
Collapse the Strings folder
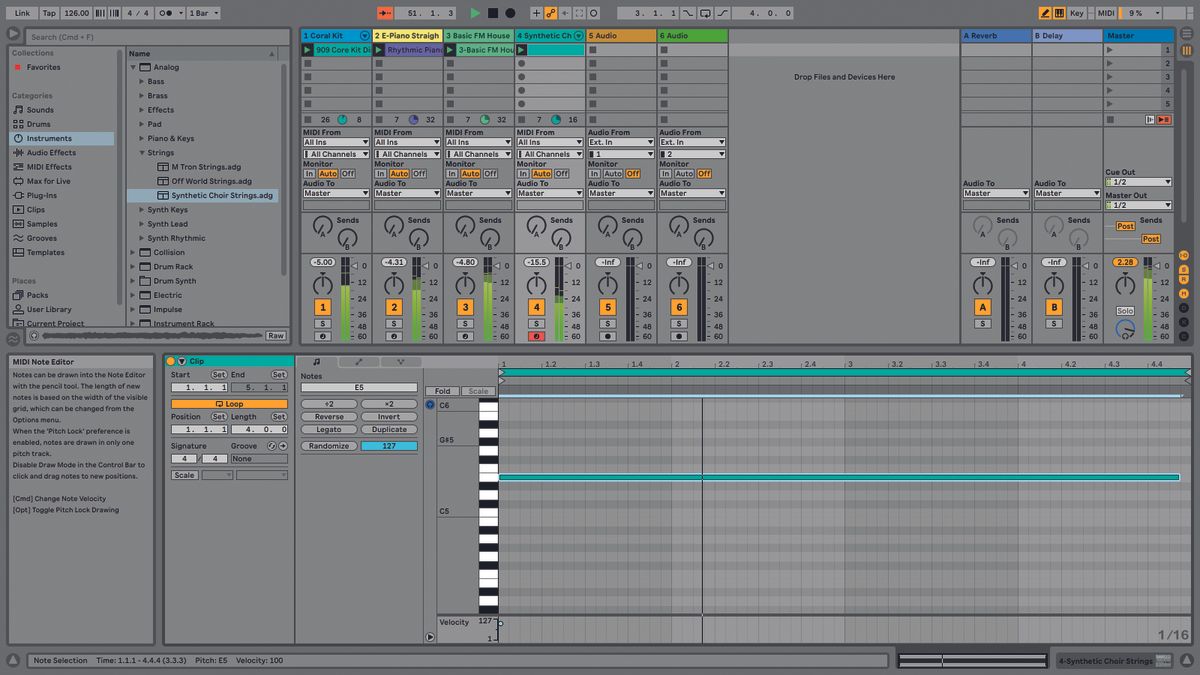coord(141,153)
